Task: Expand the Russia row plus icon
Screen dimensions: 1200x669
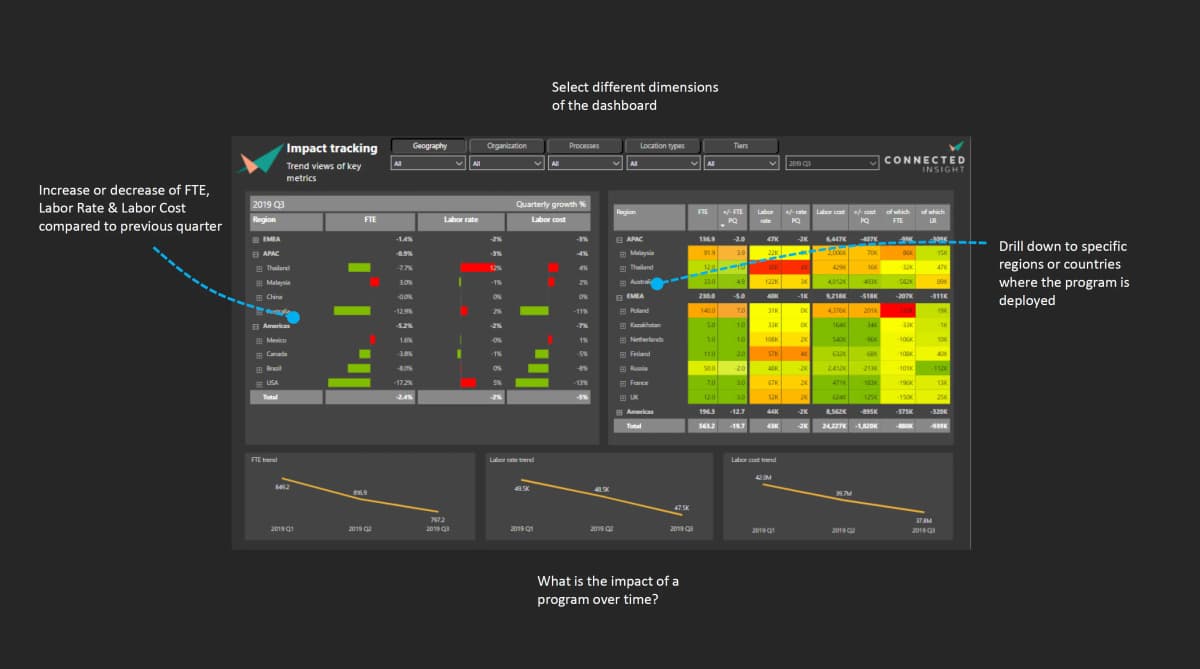Action: (622, 368)
